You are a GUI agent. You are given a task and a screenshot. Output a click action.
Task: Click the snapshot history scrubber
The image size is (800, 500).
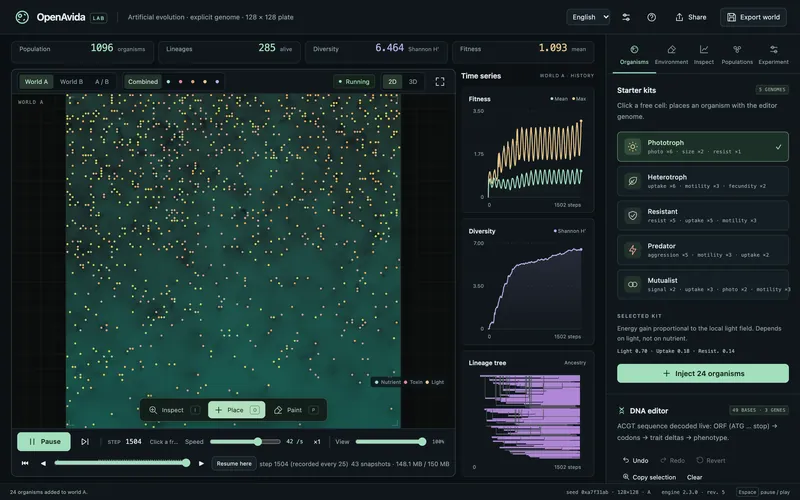[x=122, y=463]
